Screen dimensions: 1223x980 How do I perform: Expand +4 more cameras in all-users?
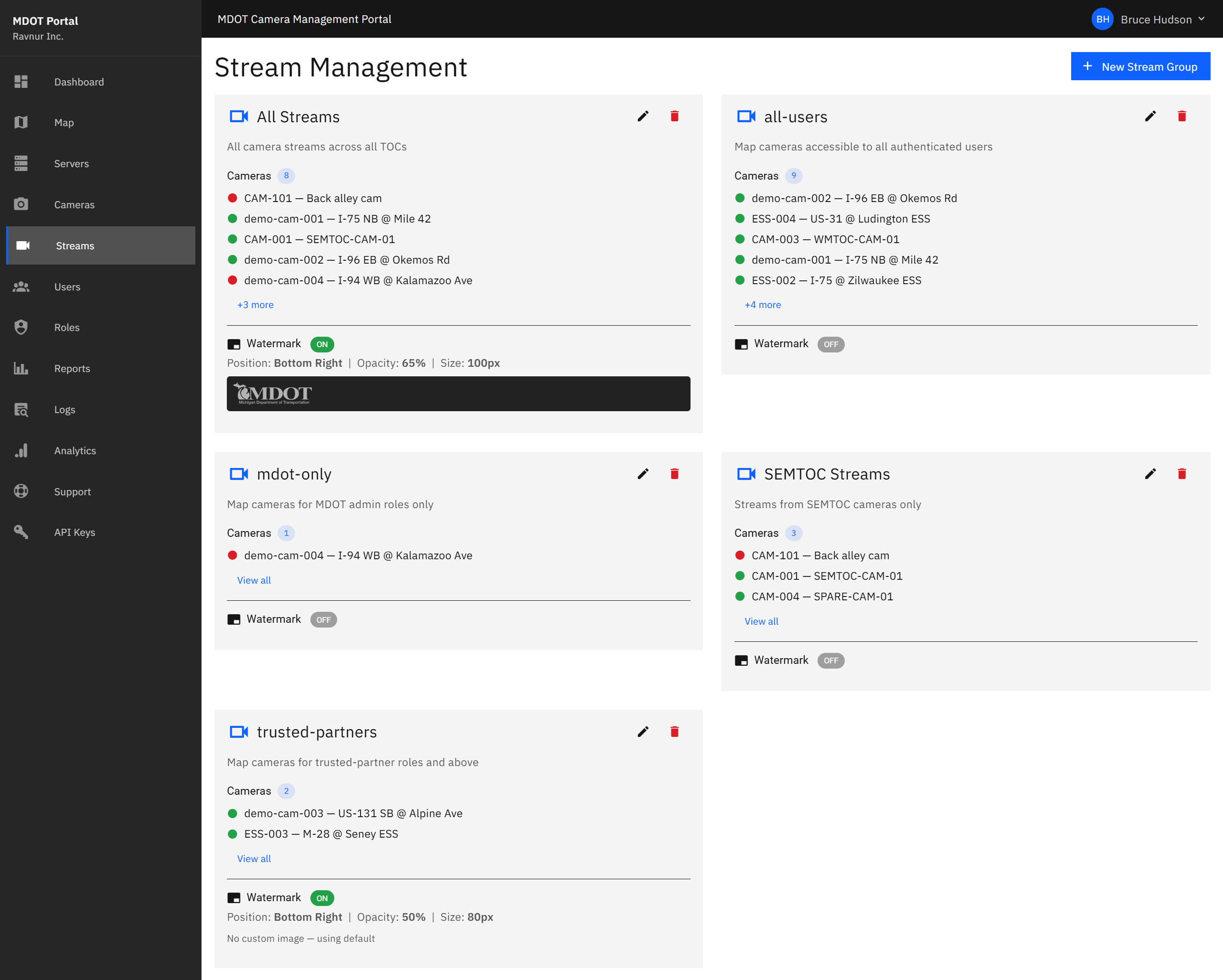[762, 305]
